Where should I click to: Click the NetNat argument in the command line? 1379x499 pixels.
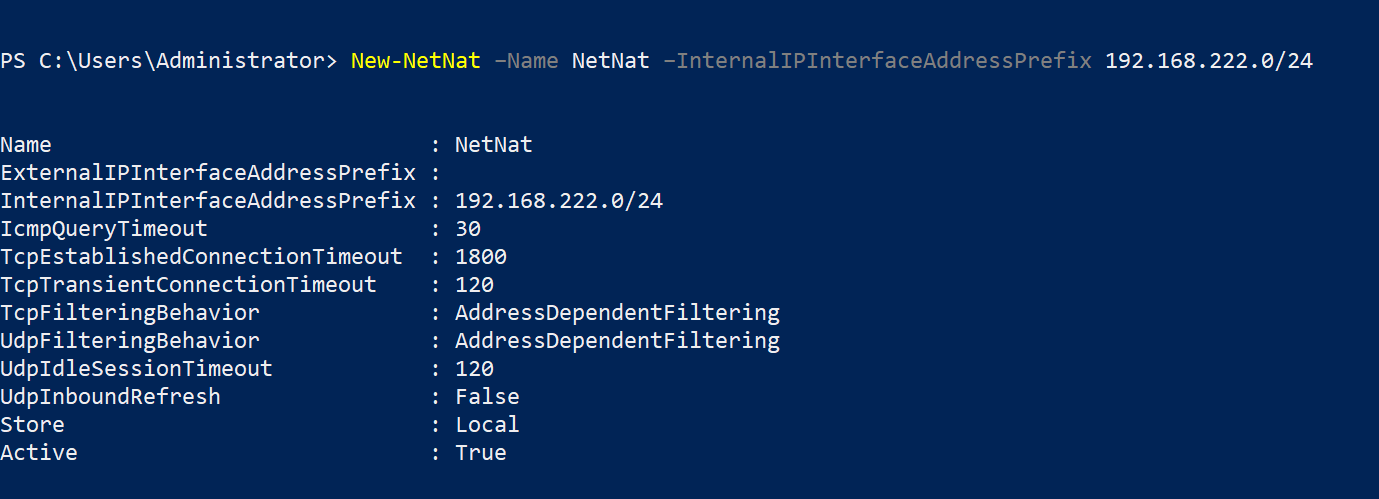610,62
